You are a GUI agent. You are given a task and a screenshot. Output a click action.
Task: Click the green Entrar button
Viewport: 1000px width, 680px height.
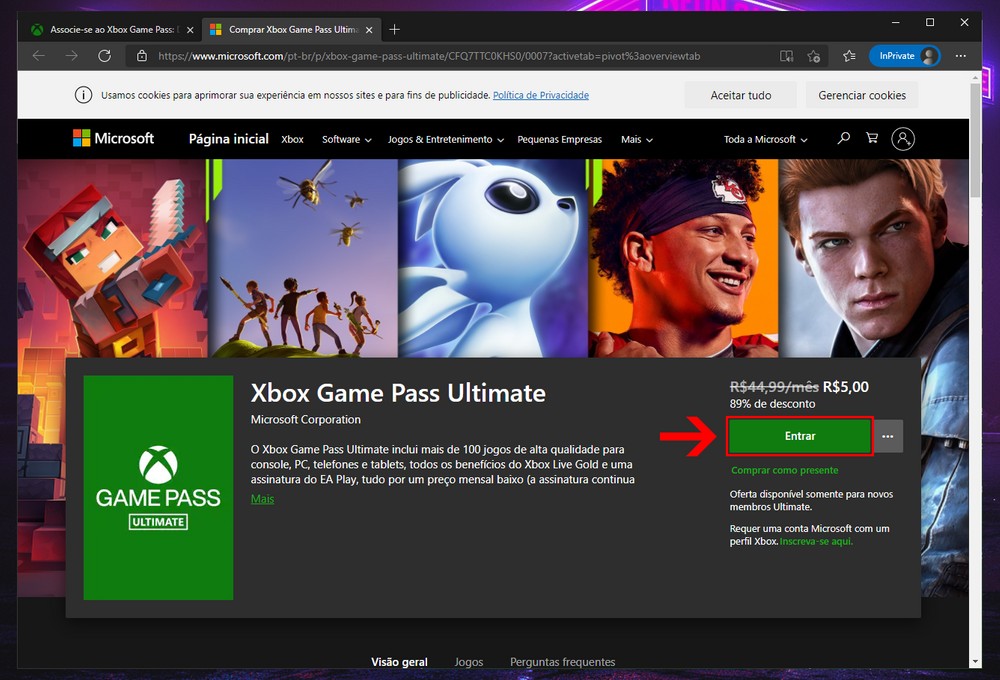coord(800,436)
